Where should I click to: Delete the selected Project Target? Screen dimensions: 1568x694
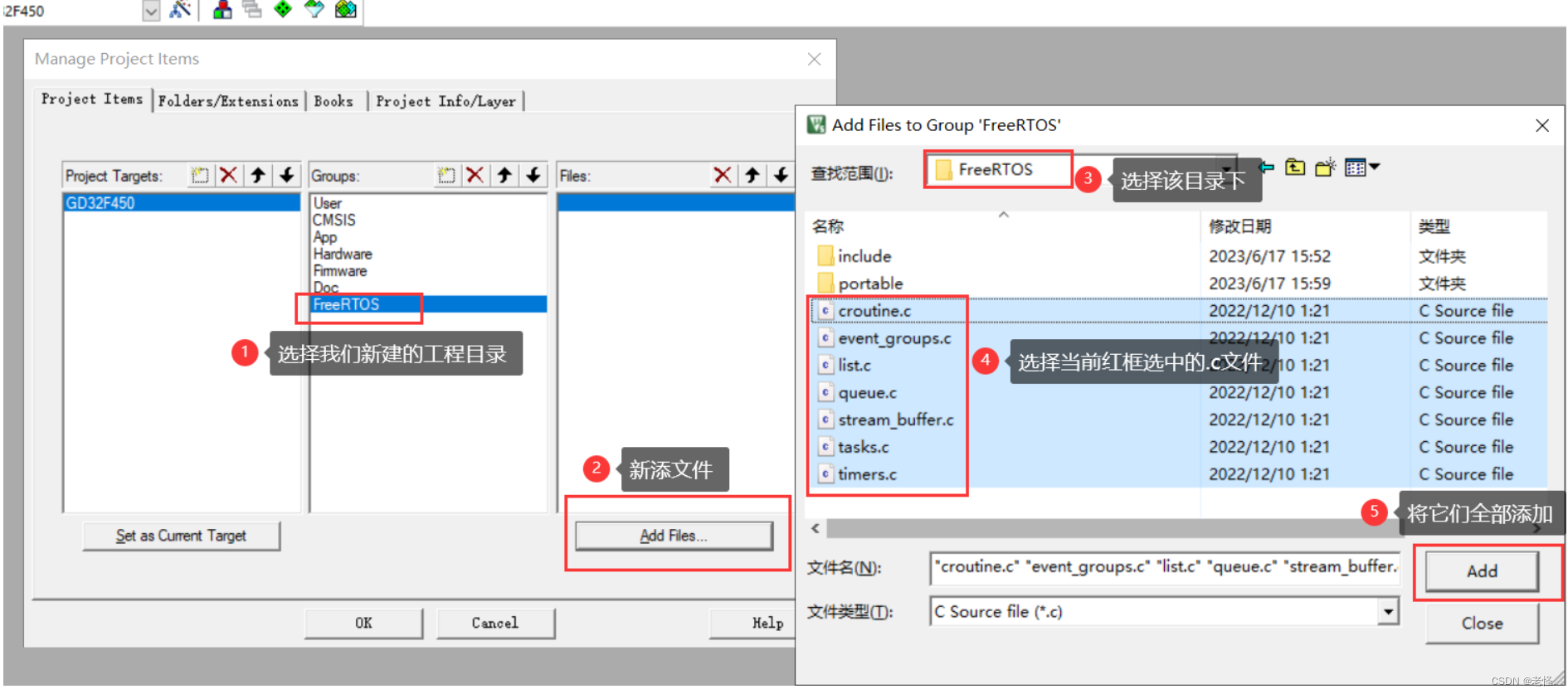click(229, 175)
